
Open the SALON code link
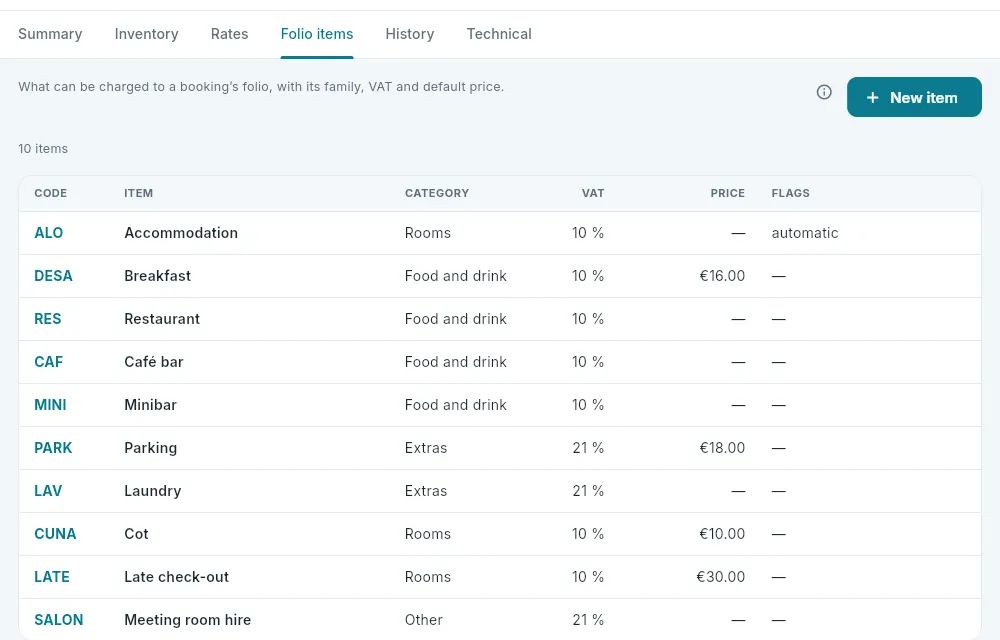[x=59, y=620]
